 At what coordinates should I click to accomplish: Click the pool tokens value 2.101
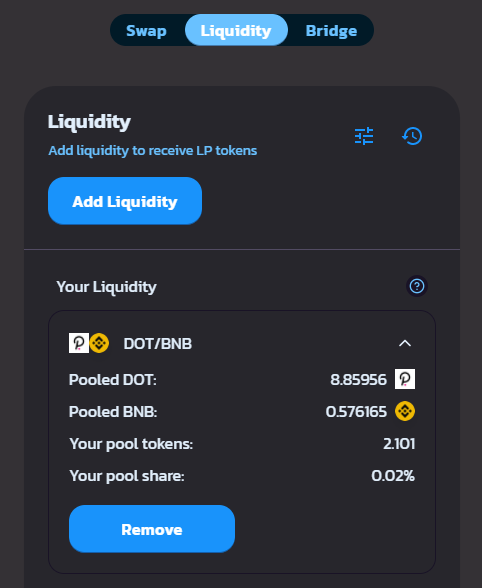pos(399,444)
